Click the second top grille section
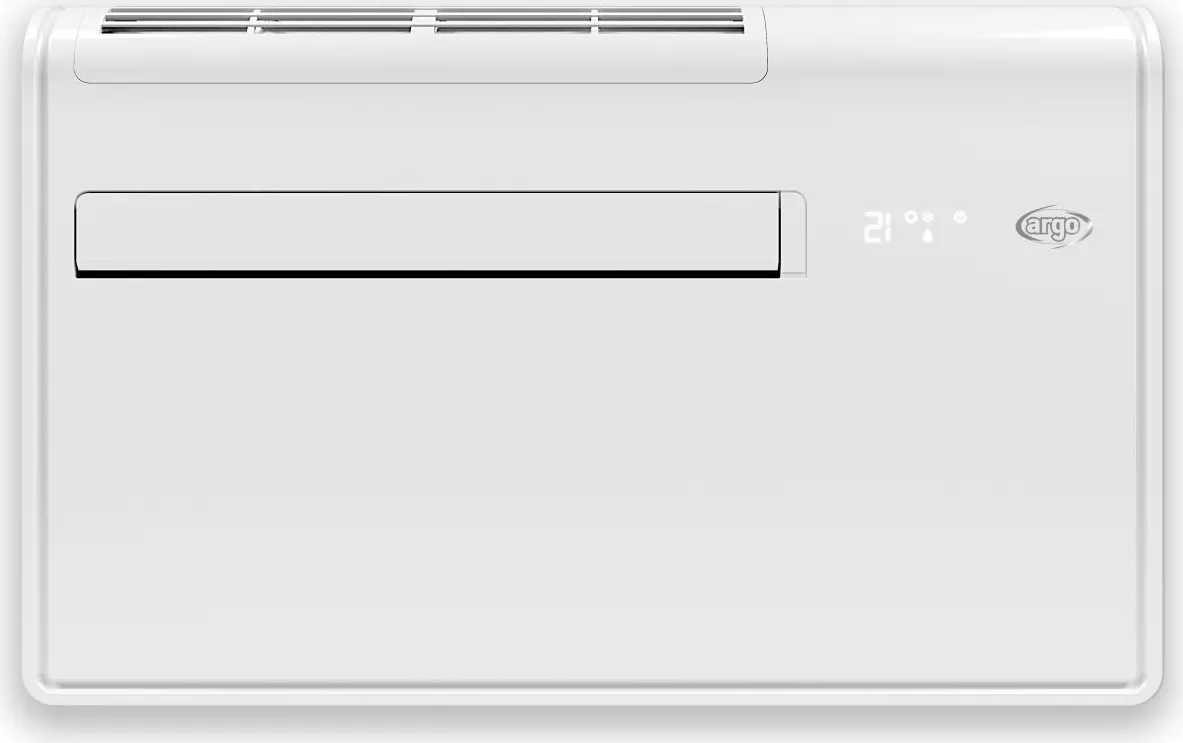This screenshot has height=743, width=1183. click(336, 21)
